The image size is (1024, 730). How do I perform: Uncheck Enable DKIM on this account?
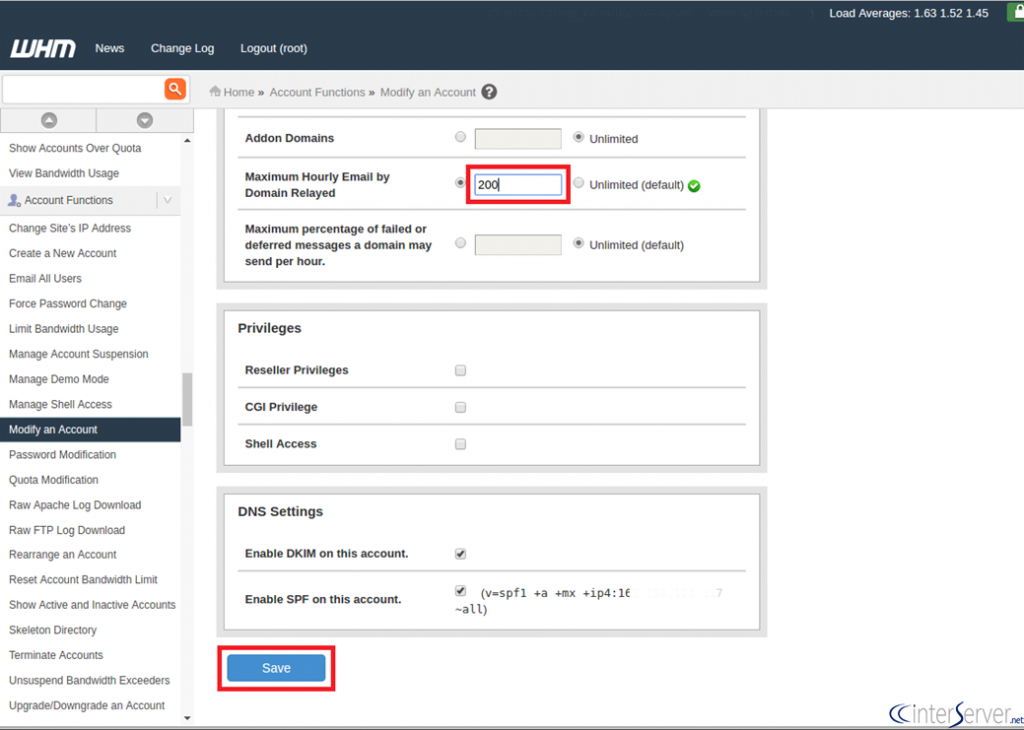coord(460,553)
